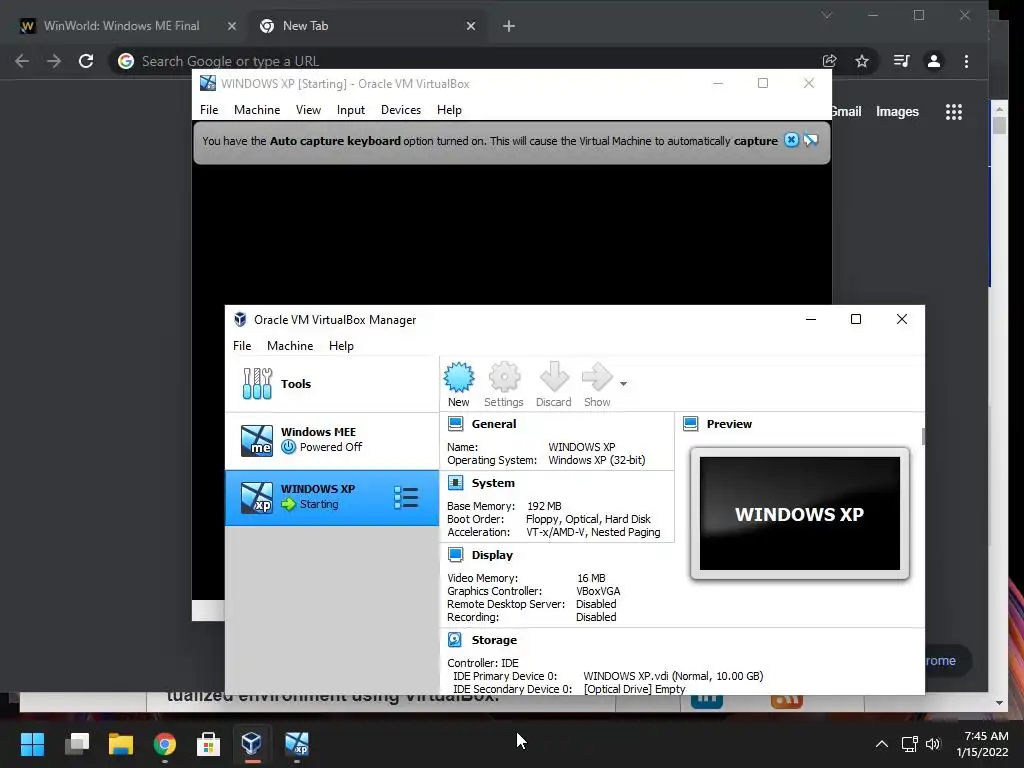Click the Display section icon
The height and width of the screenshot is (768, 1024).
point(455,555)
